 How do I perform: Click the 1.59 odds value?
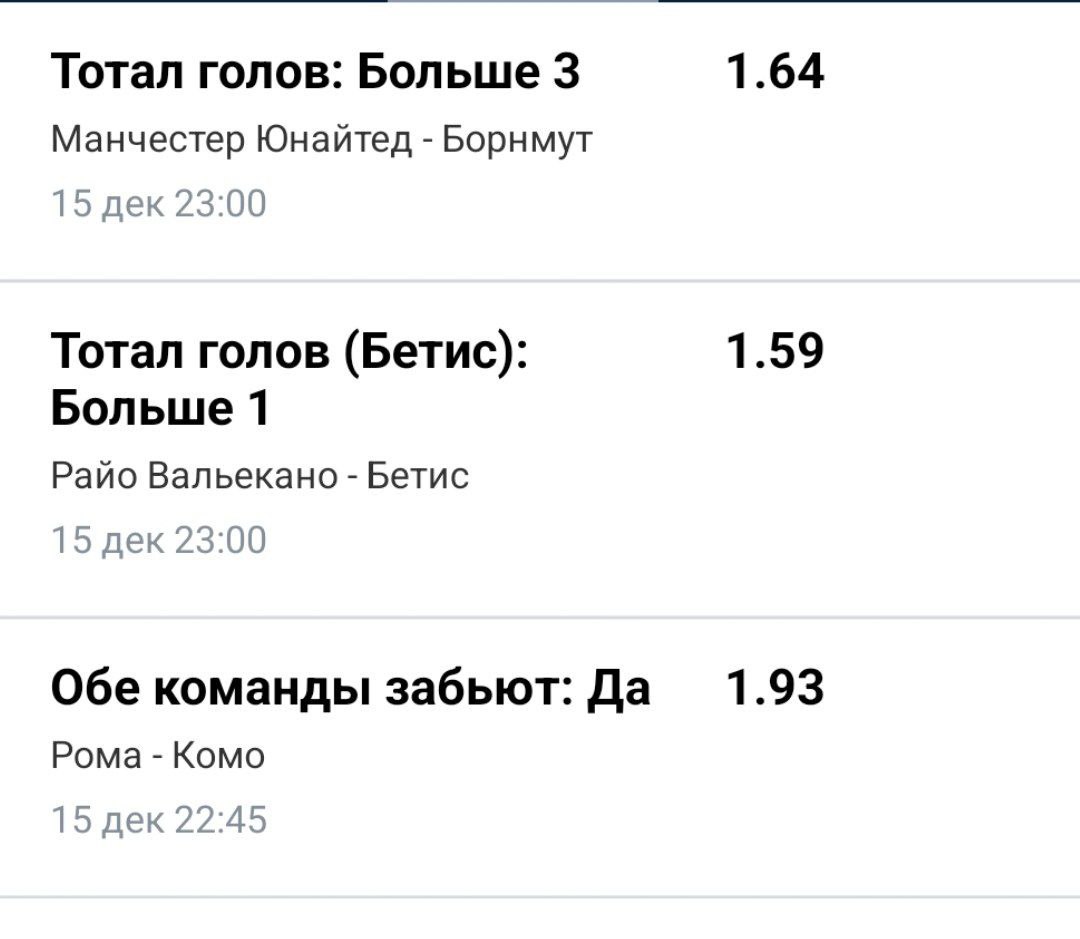coord(775,352)
